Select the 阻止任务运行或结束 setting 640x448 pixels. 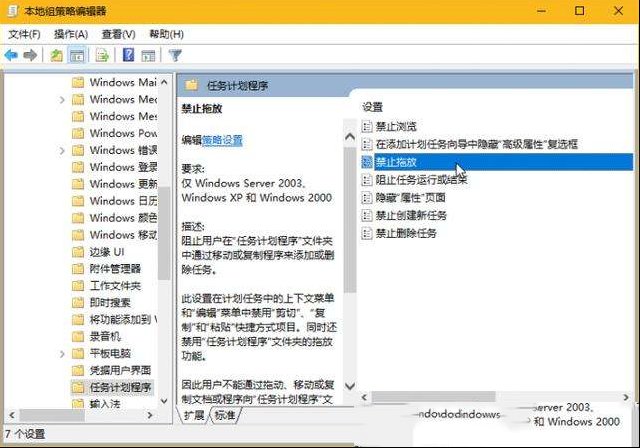pos(421,180)
